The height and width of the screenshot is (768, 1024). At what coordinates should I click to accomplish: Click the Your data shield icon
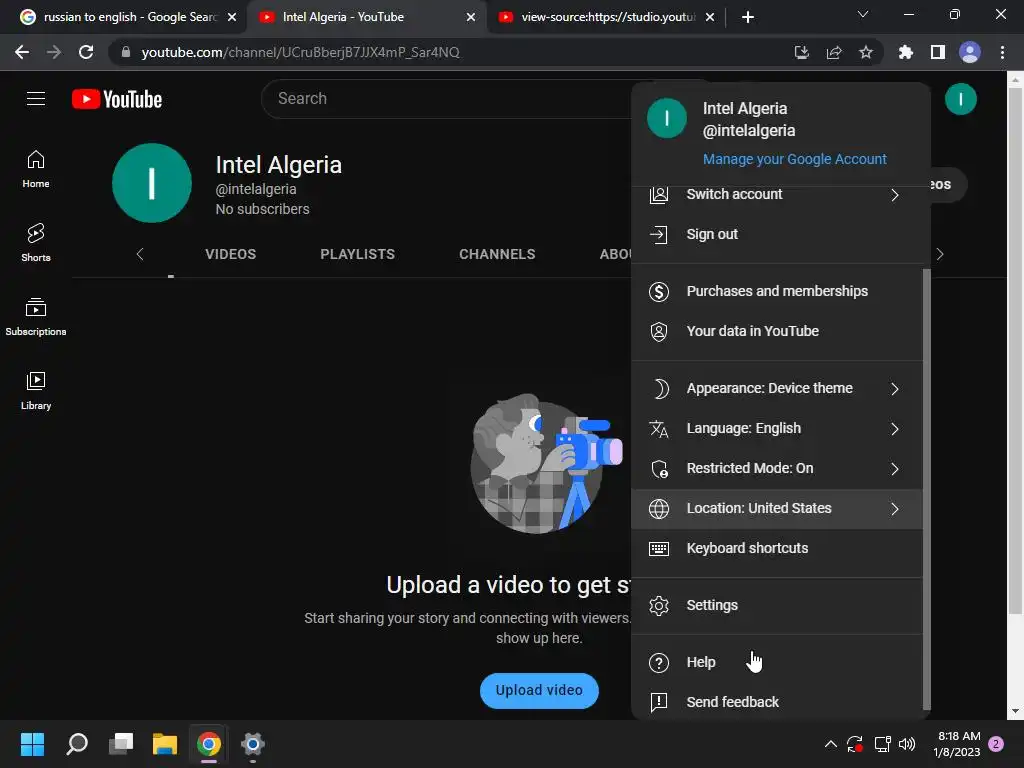(659, 331)
